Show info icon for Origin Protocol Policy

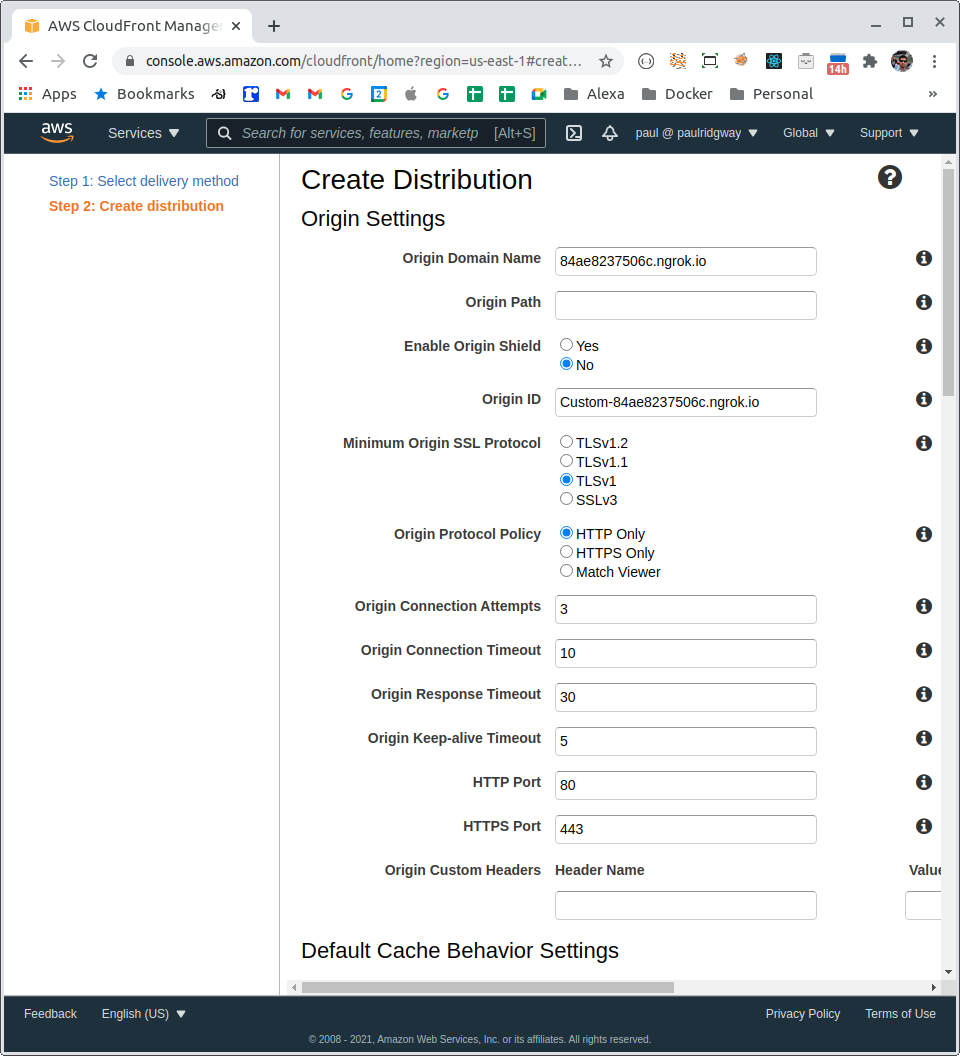924,534
